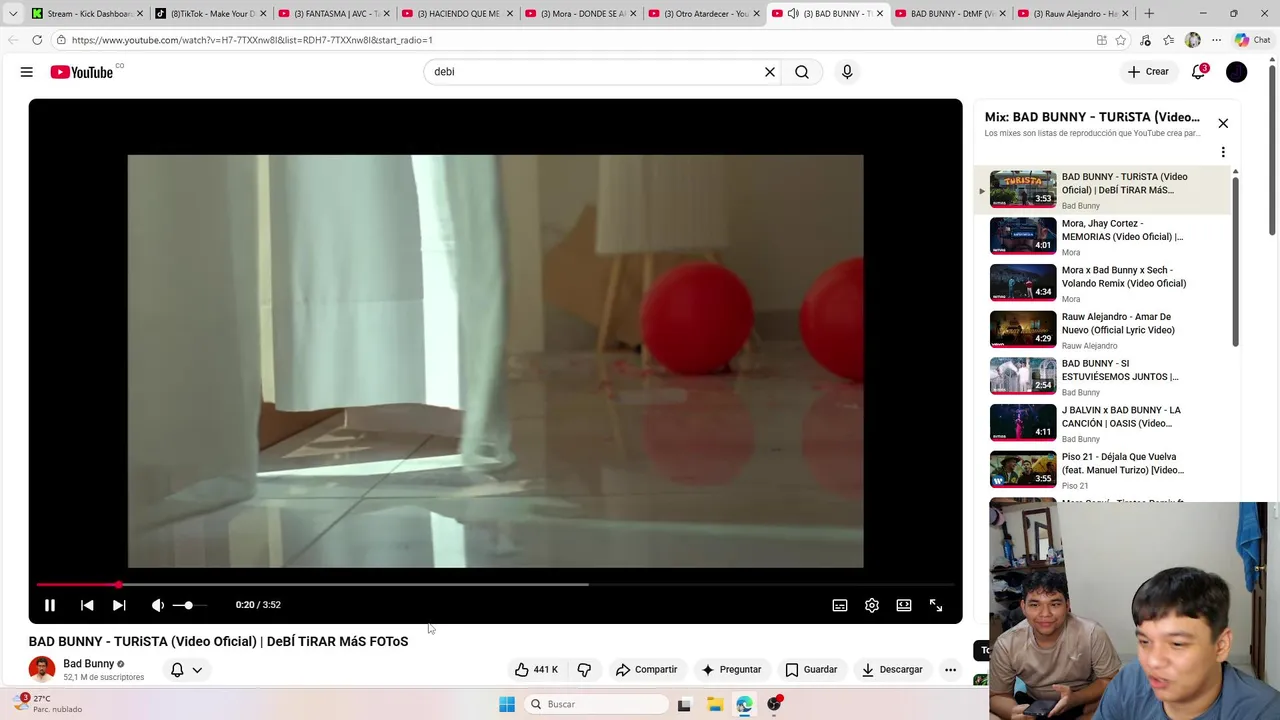The image size is (1280, 720).
Task: Close the Mix playlist panel
Action: (x=1223, y=123)
